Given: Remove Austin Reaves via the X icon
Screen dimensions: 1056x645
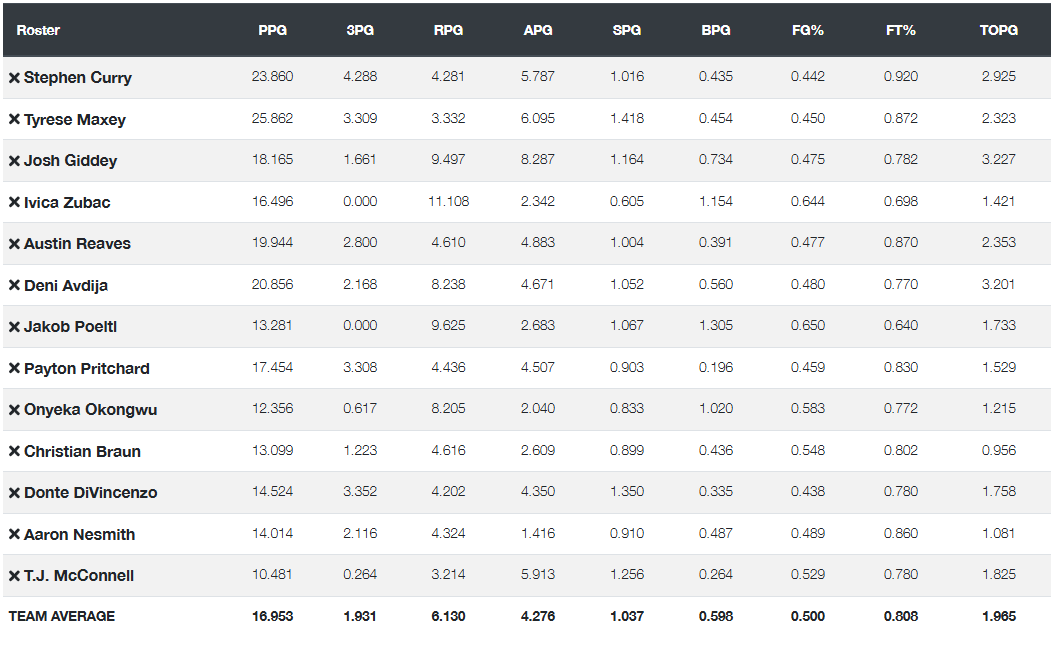Looking at the screenshot, I should point(14,244).
